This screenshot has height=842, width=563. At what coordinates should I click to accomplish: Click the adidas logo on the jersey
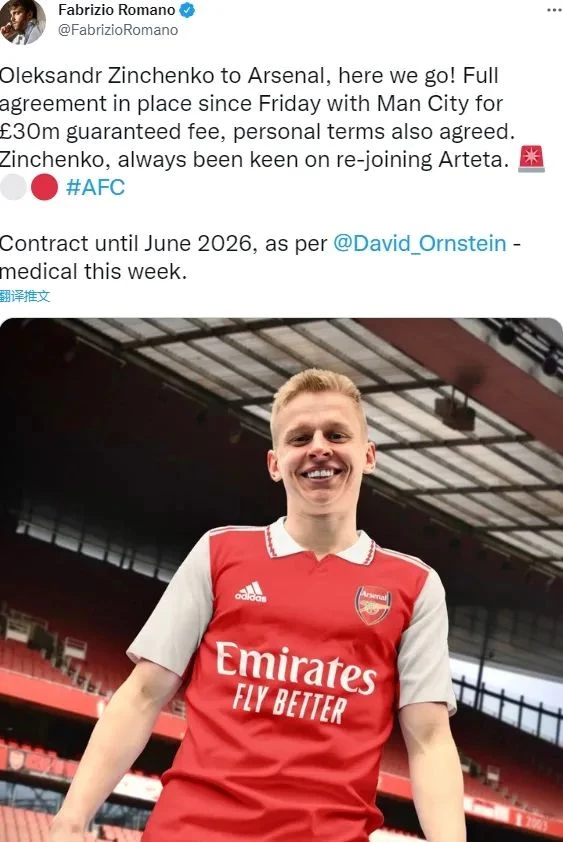pos(250,592)
